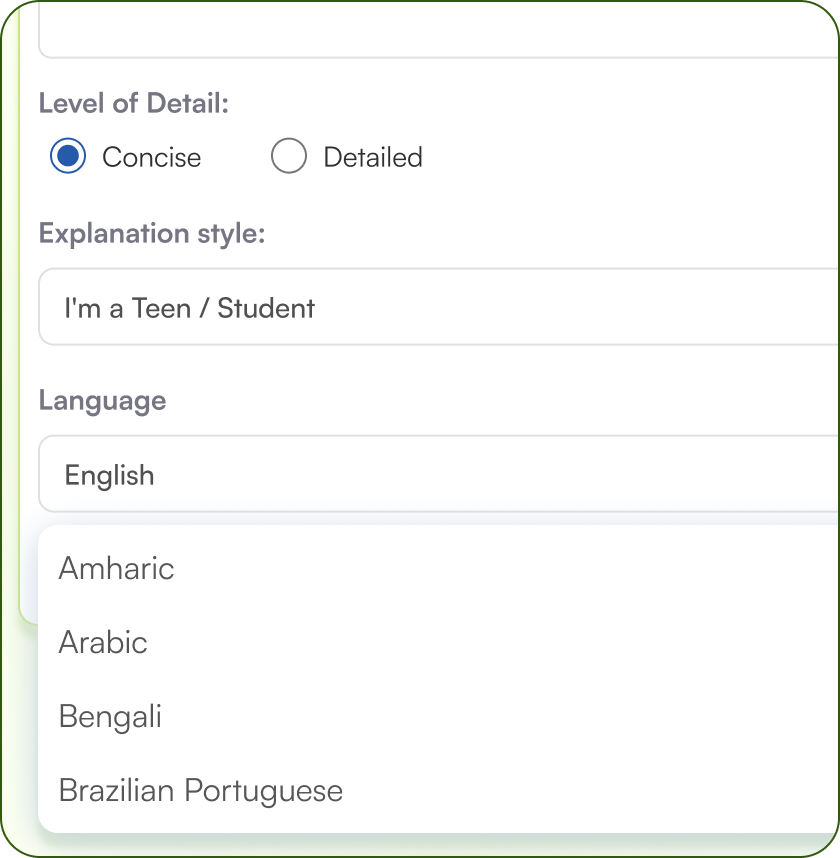
Task: Click the Language dropdown showing English
Action: [x=438, y=474]
